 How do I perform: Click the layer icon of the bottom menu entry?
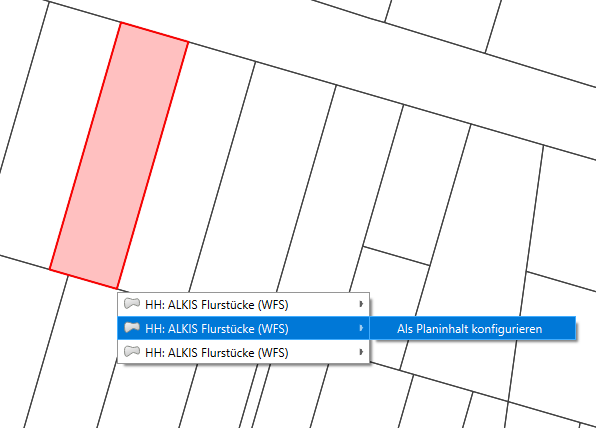coord(132,352)
